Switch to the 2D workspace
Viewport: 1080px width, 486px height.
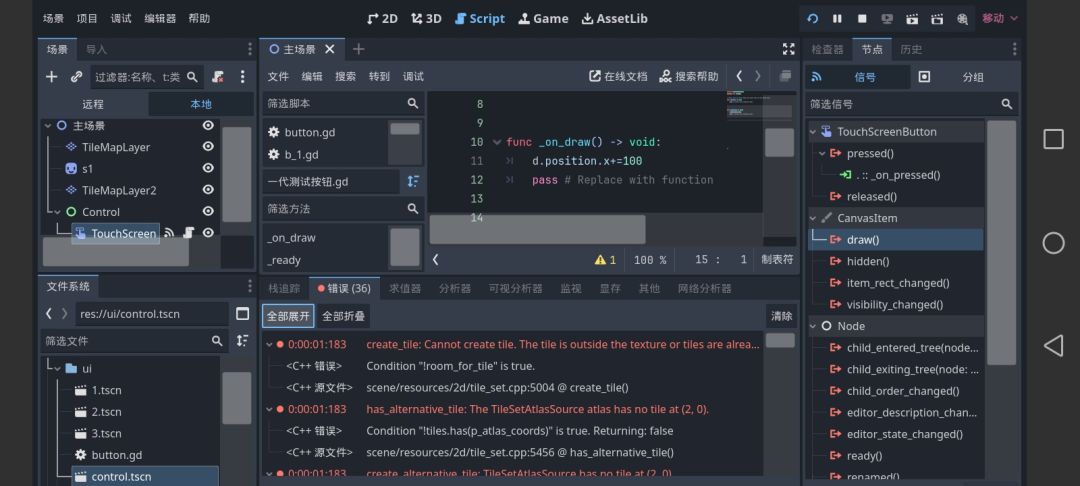pos(382,19)
